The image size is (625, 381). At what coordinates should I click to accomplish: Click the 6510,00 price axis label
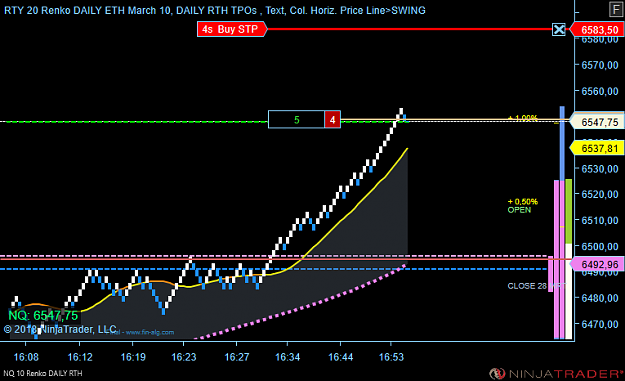(600, 220)
